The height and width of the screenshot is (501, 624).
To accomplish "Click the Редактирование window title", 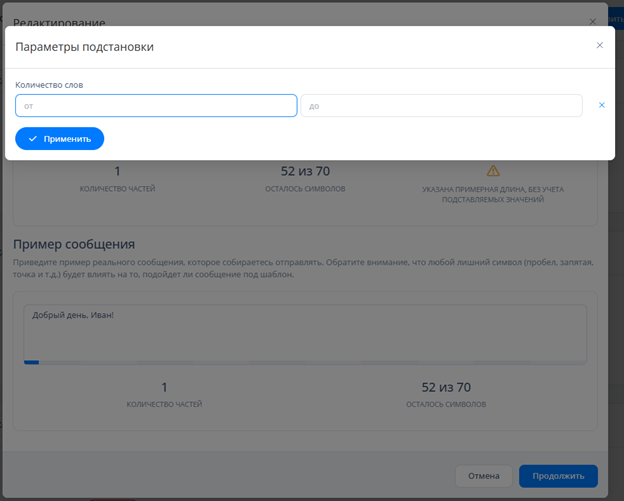I will [58, 21].
